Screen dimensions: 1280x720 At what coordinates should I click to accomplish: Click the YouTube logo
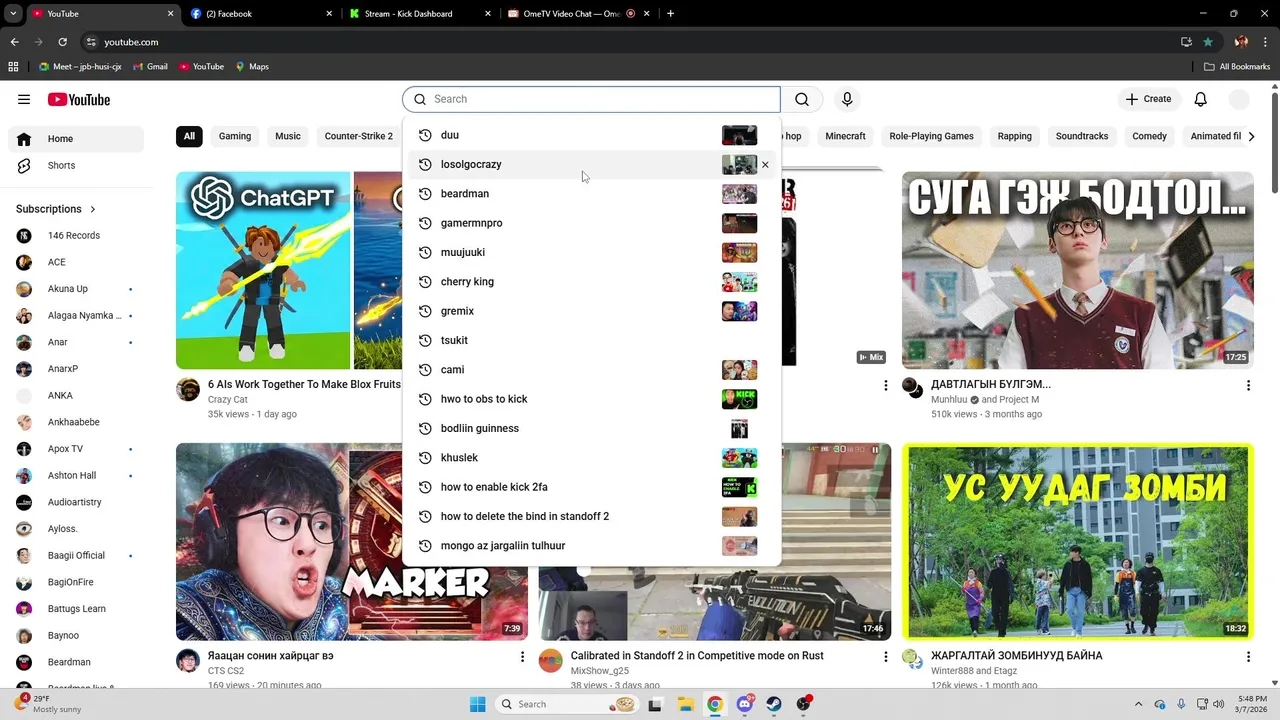pyautogui.click(x=78, y=99)
